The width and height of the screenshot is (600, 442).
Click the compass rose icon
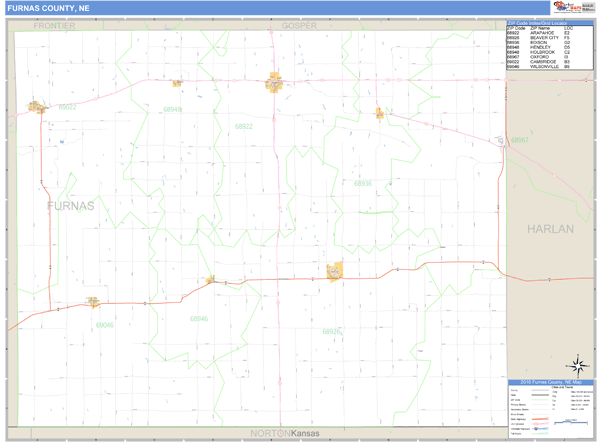click(x=576, y=365)
